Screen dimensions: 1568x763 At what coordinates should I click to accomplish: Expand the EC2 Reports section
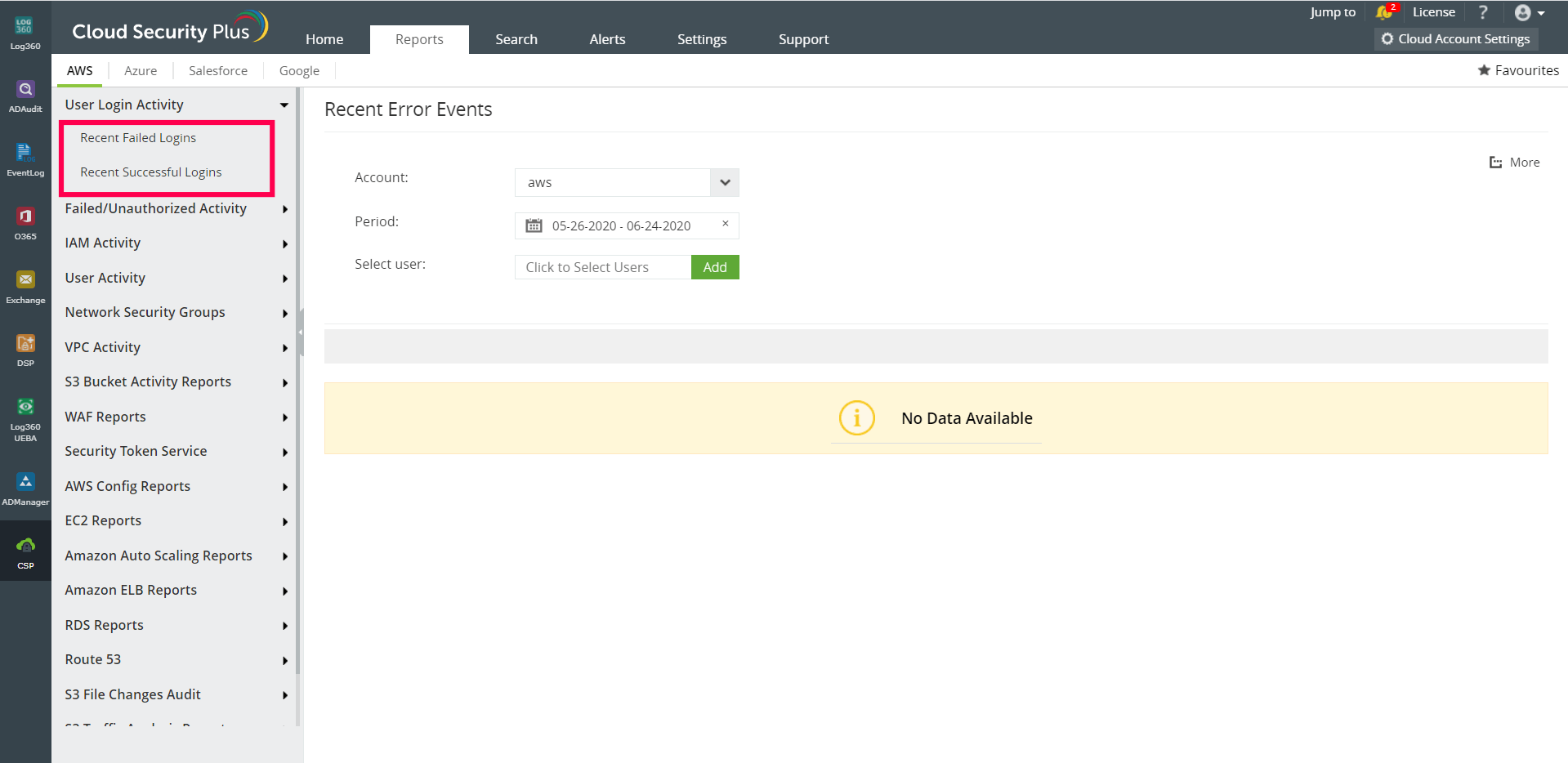pyautogui.click(x=285, y=521)
